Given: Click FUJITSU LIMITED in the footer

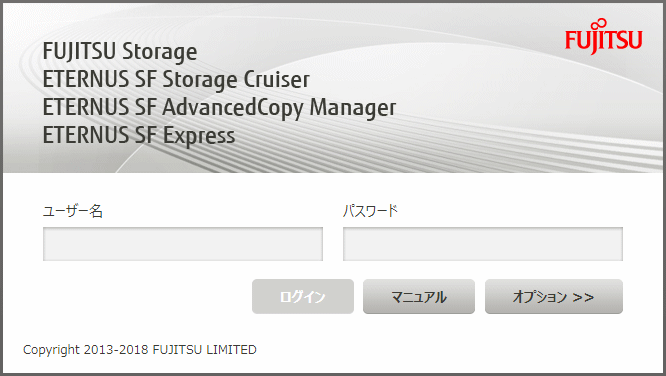Looking at the screenshot, I should 205,350.
